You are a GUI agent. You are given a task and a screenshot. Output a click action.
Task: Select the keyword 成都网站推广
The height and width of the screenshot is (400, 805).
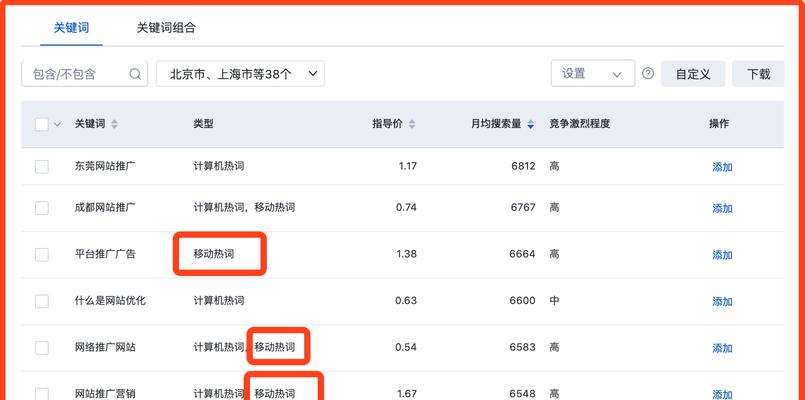[105, 208]
